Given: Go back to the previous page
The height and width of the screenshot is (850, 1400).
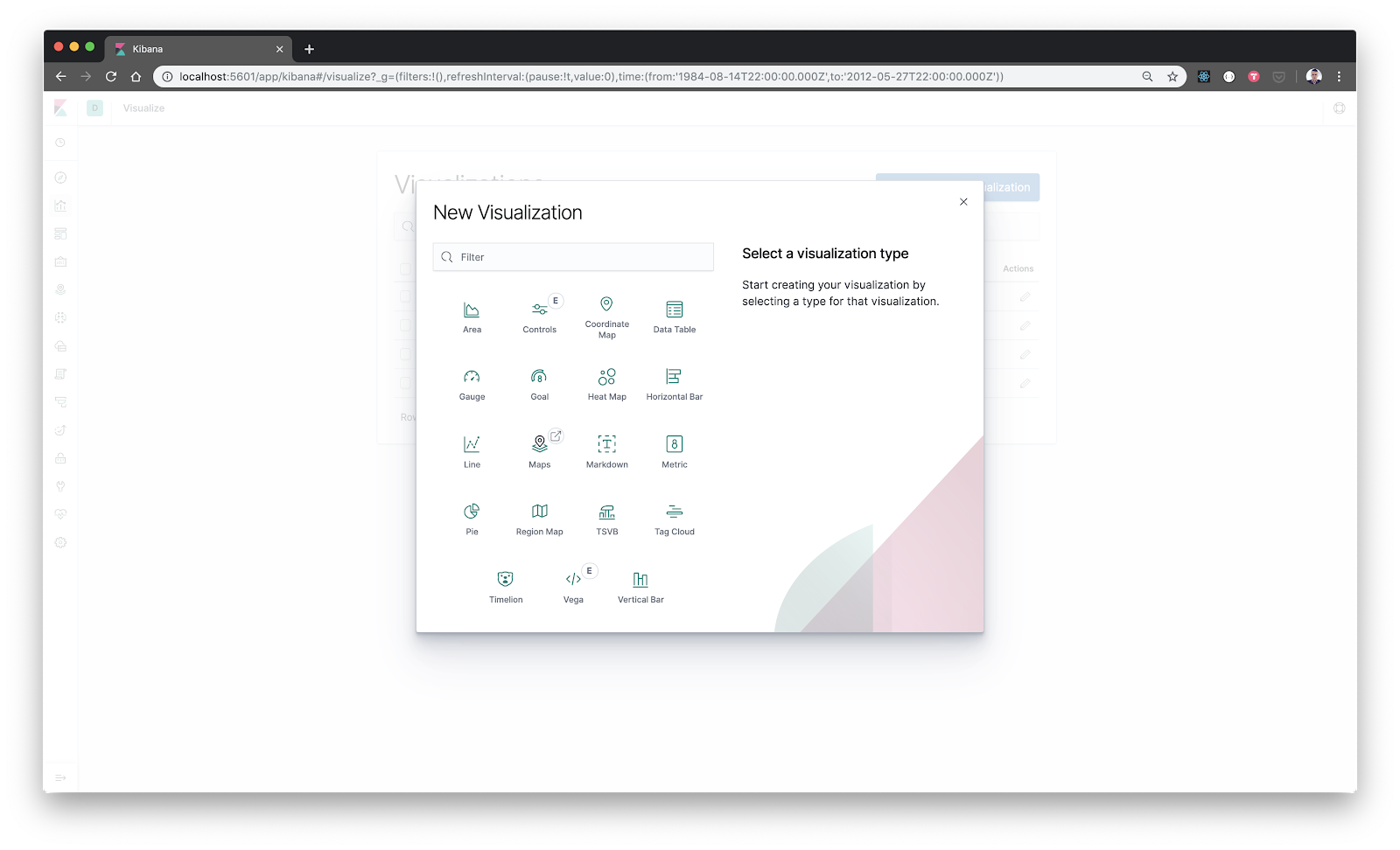Looking at the screenshot, I should (x=60, y=76).
